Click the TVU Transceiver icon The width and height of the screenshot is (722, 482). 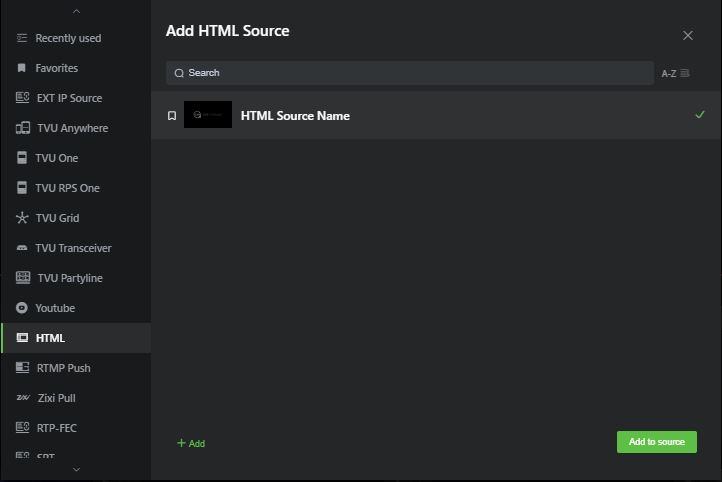[x=22, y=248]
